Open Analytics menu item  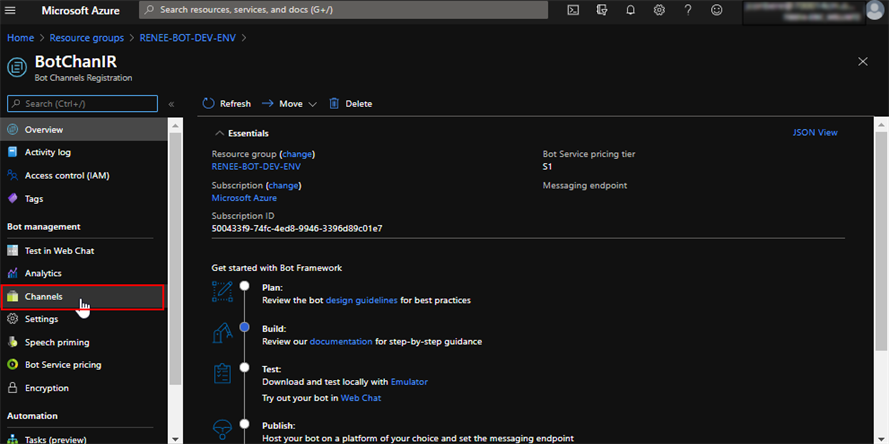tap(84, 273)
